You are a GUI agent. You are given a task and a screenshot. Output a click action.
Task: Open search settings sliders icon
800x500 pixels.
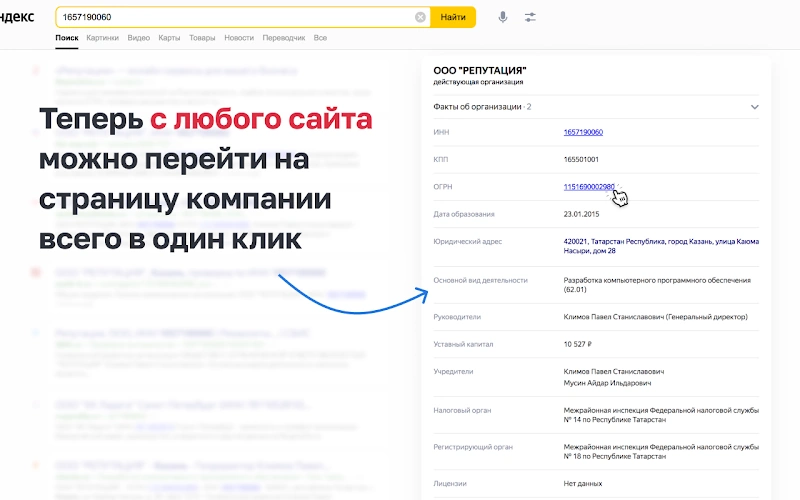(x=530, y=17)
